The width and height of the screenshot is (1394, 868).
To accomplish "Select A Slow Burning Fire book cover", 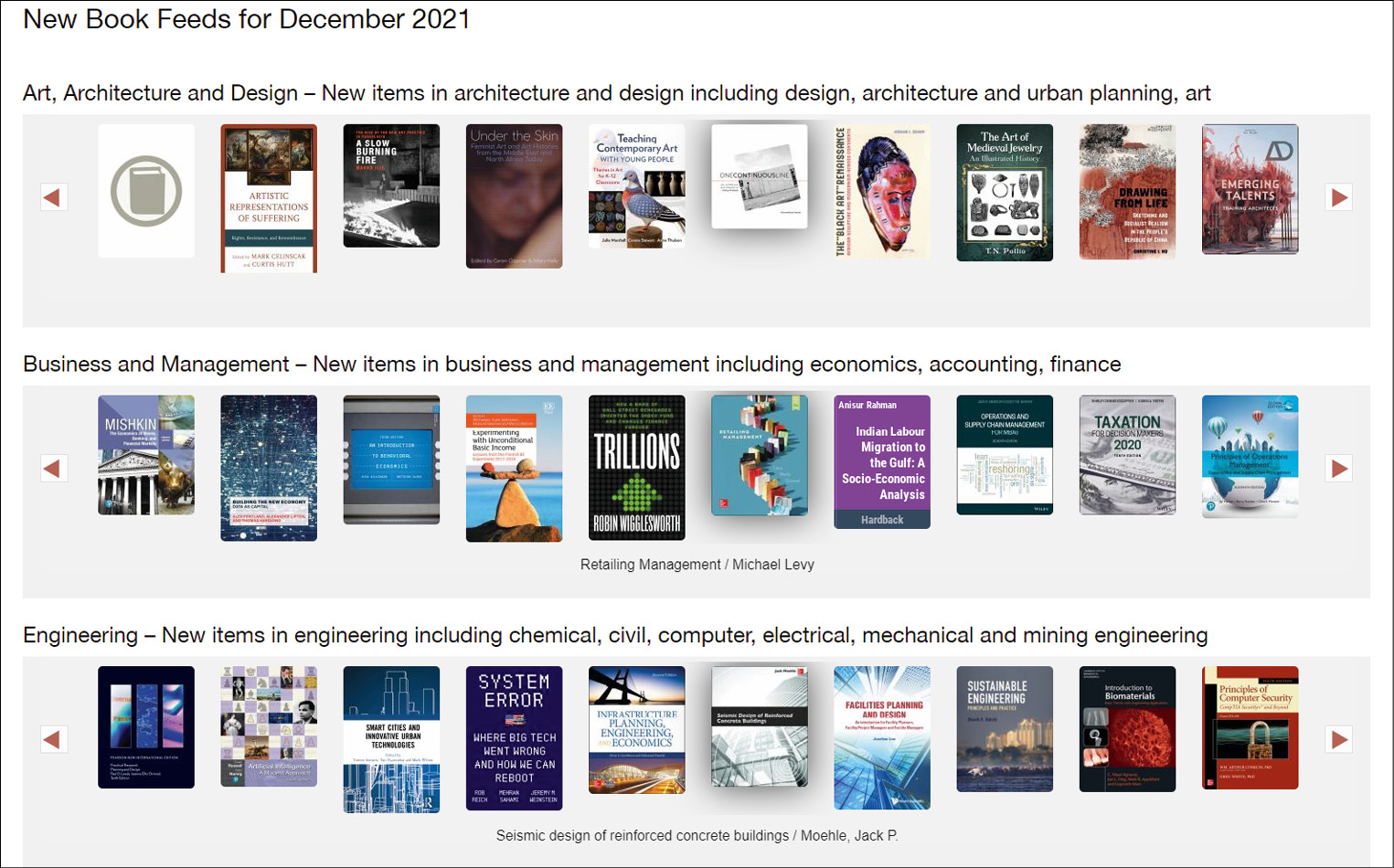I will (391, 185).
